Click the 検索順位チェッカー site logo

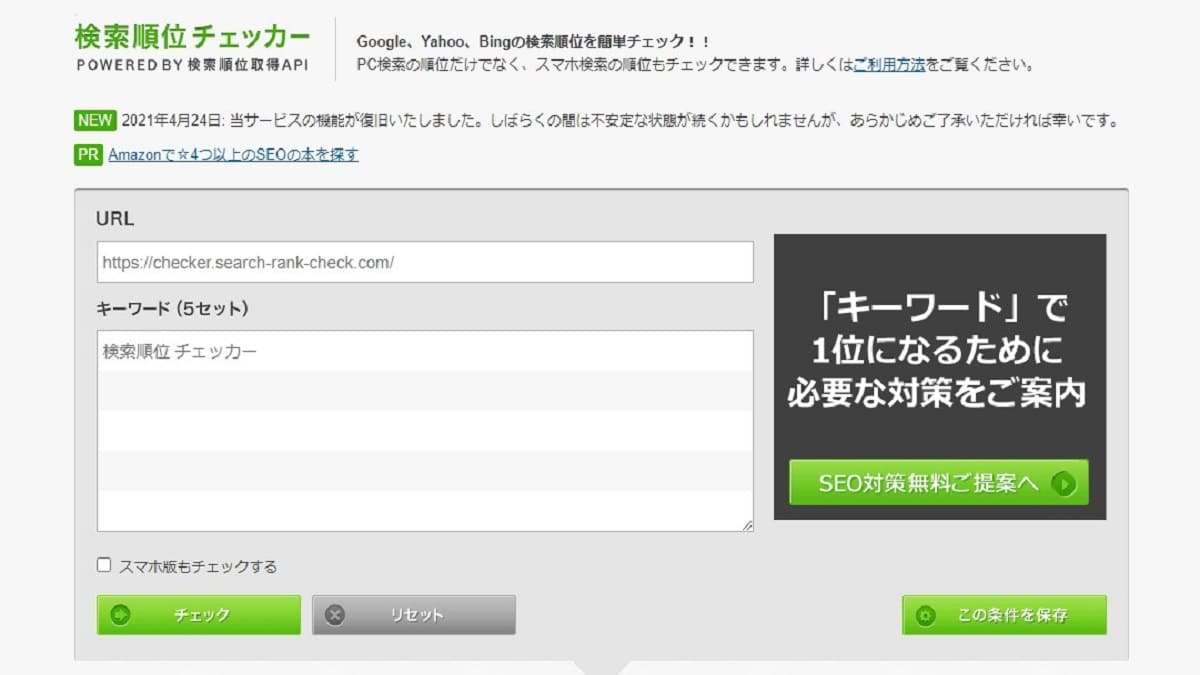point(192,37)
